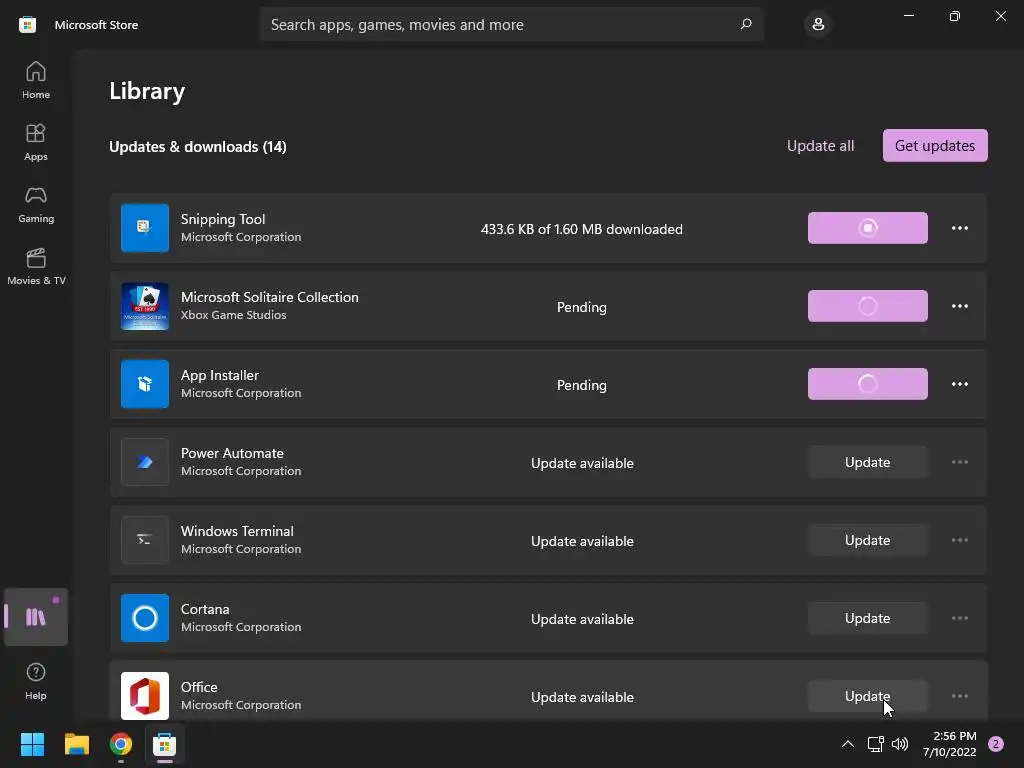
Task: Click the Power Automate title text
Action: point(232,453)
